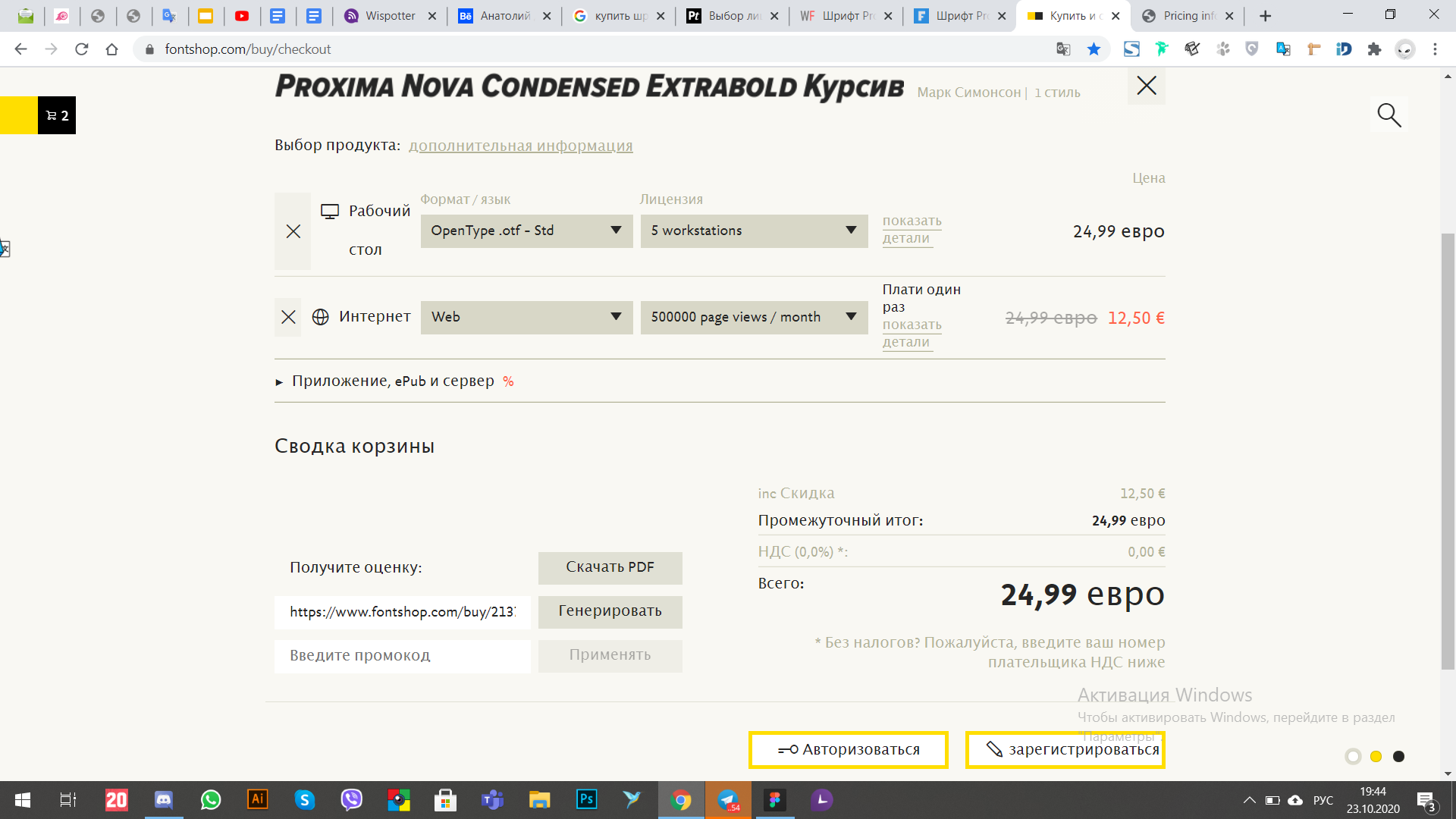
Task: Click the Google Translate icon in address bar
Action: point(1063,49)
